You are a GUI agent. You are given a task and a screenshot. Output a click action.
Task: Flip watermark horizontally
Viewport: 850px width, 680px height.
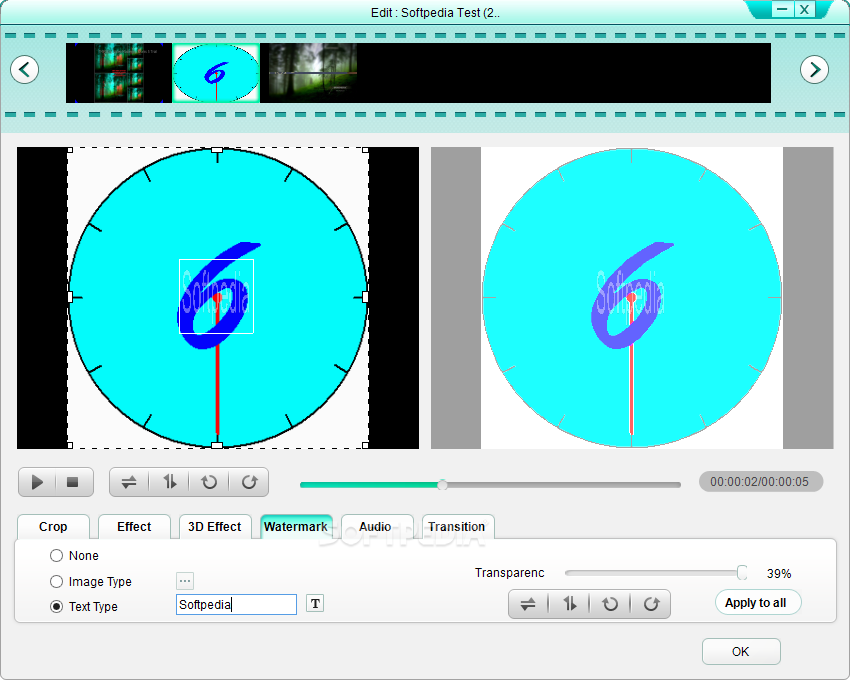[x=528, y=604]
